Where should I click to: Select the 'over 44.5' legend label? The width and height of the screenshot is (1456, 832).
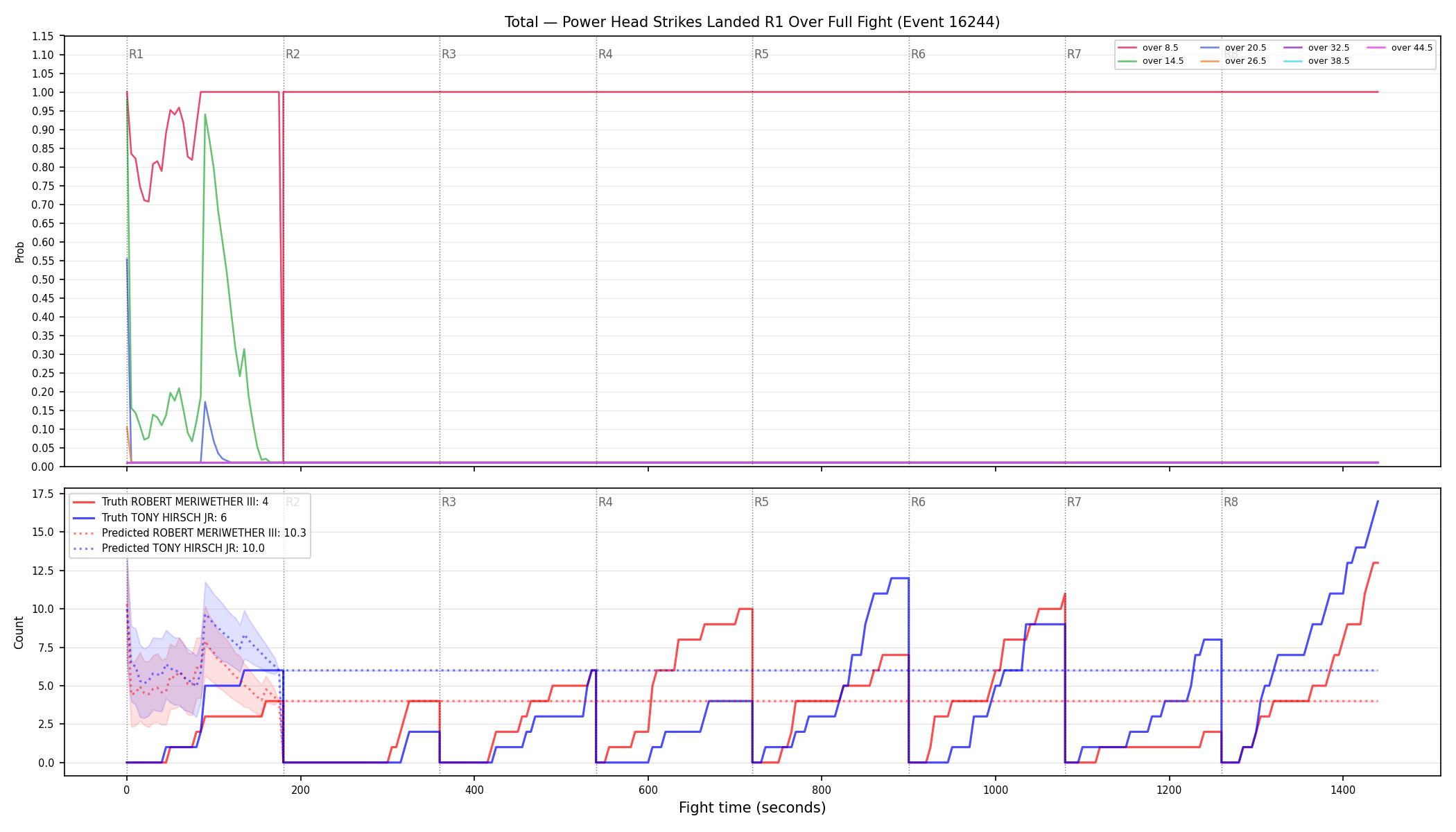tap(1412, 48)
